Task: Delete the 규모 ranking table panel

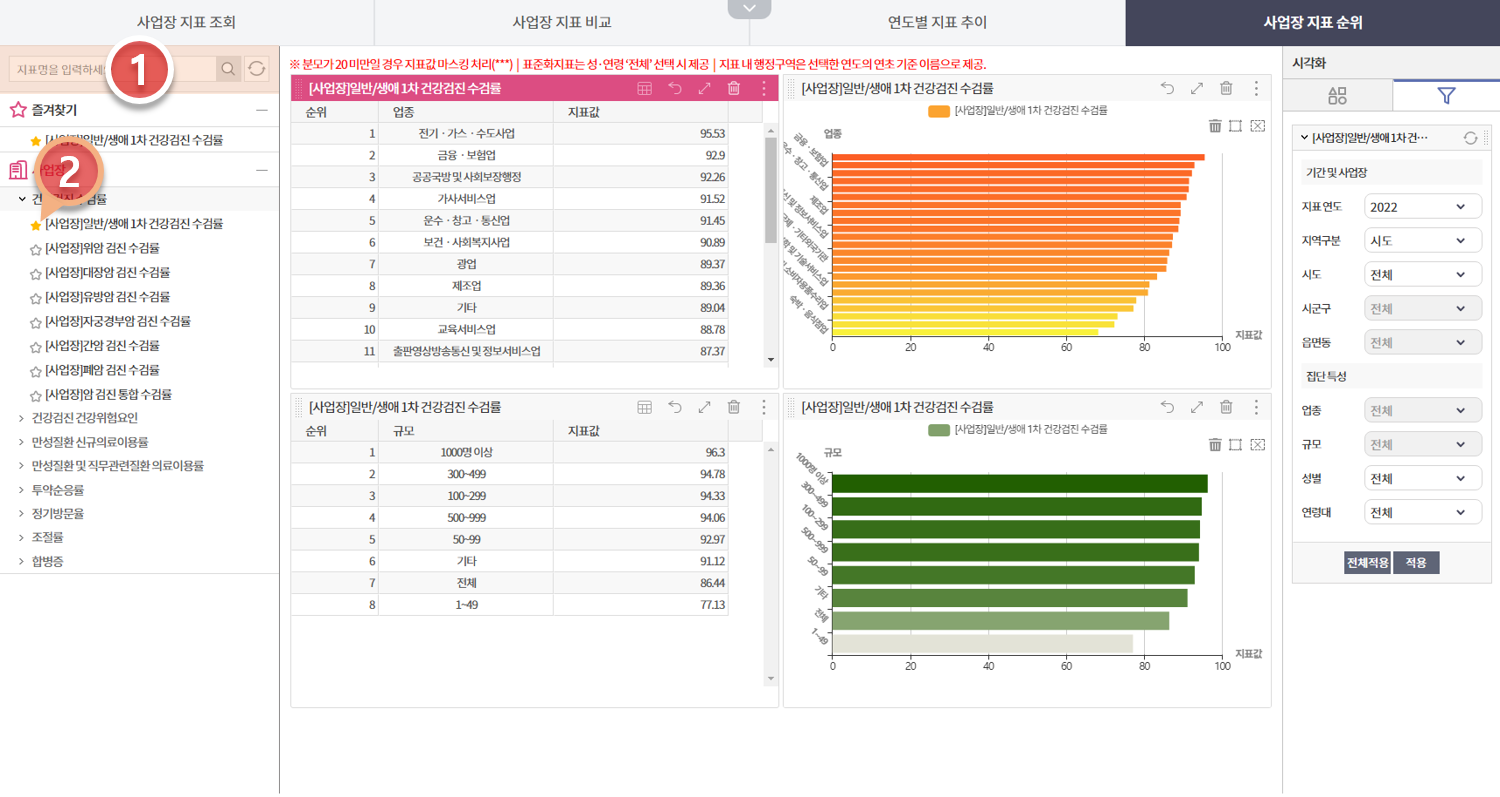Action: pyautogui.click(x=734, y=407)
